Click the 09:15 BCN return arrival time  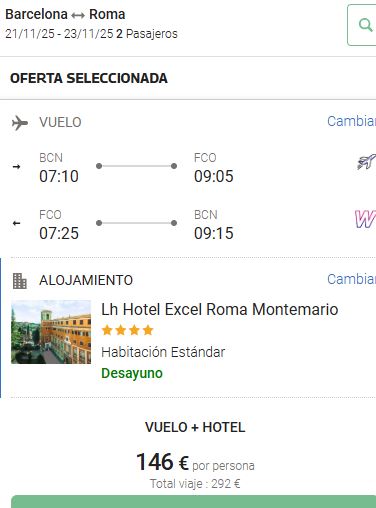[214, 233]
